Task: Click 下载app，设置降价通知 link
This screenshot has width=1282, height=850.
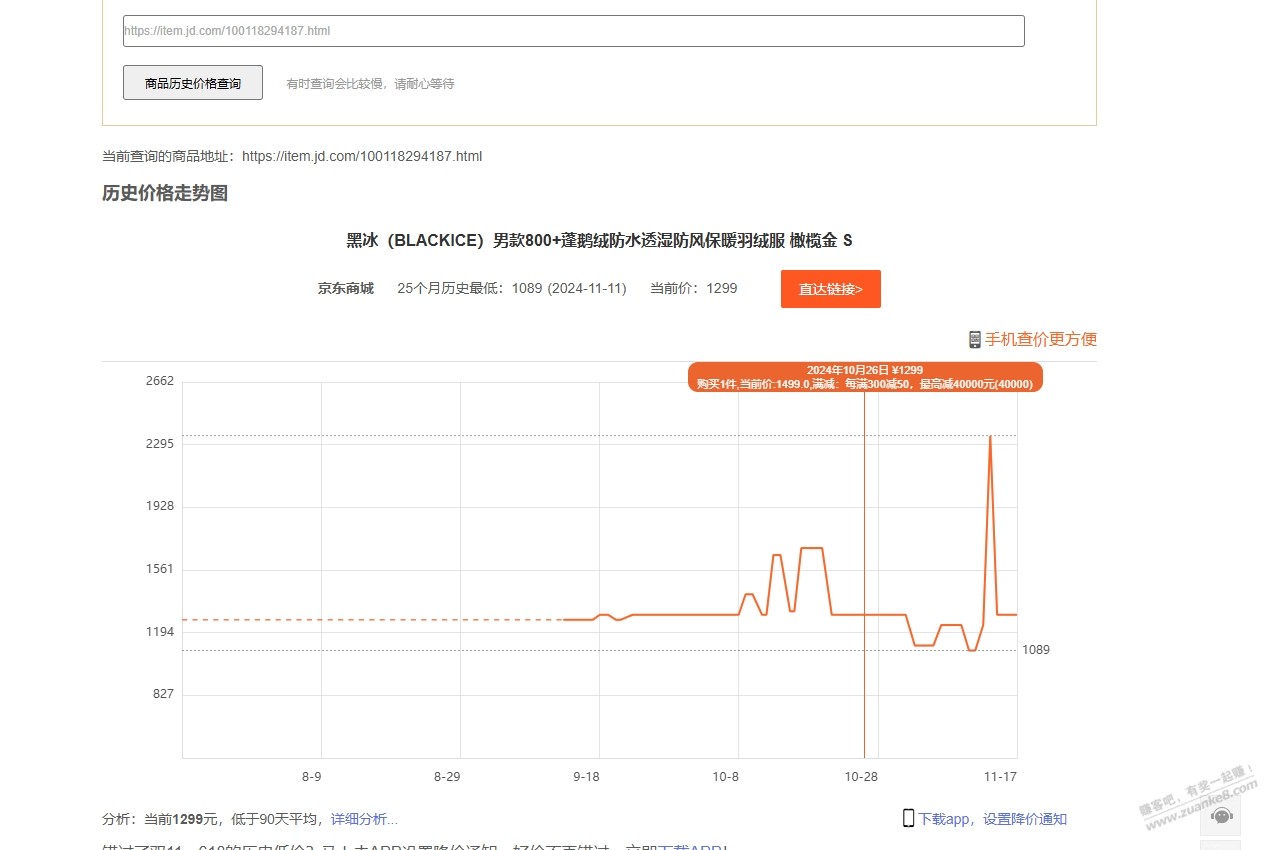Action: tap(993, 819)
